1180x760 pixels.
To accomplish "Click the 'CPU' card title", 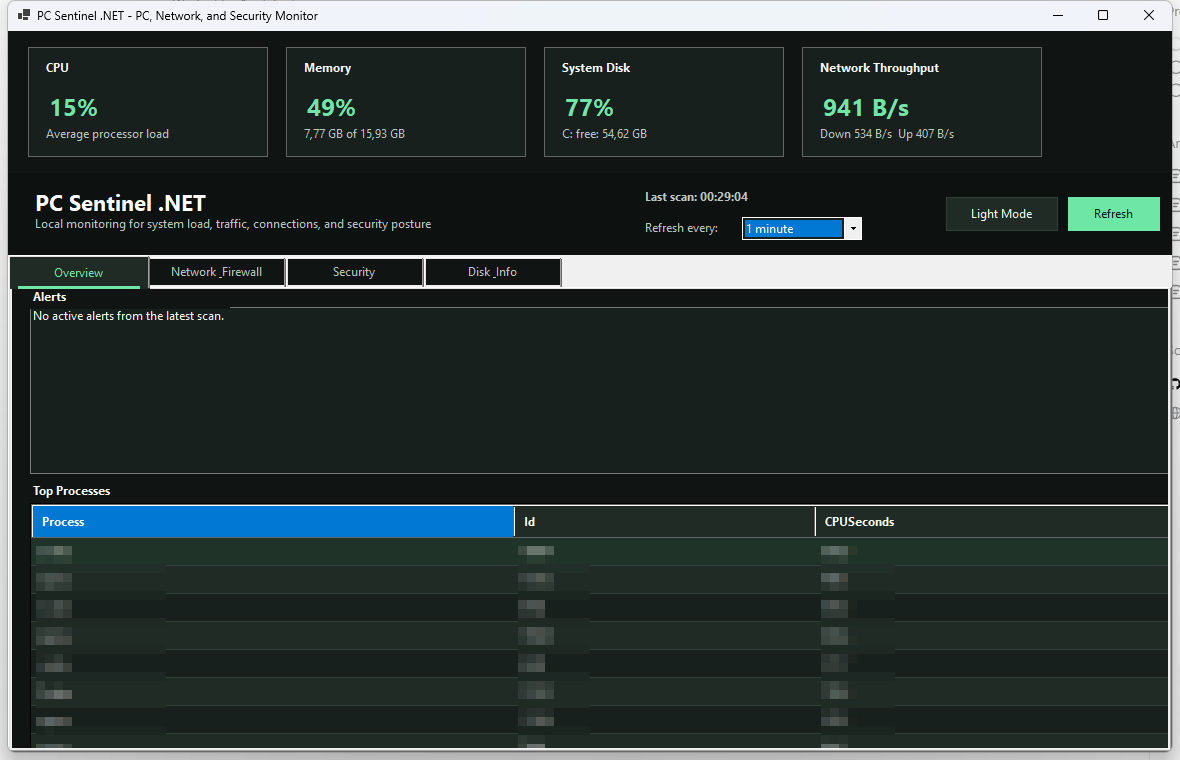I will (57, 68).
